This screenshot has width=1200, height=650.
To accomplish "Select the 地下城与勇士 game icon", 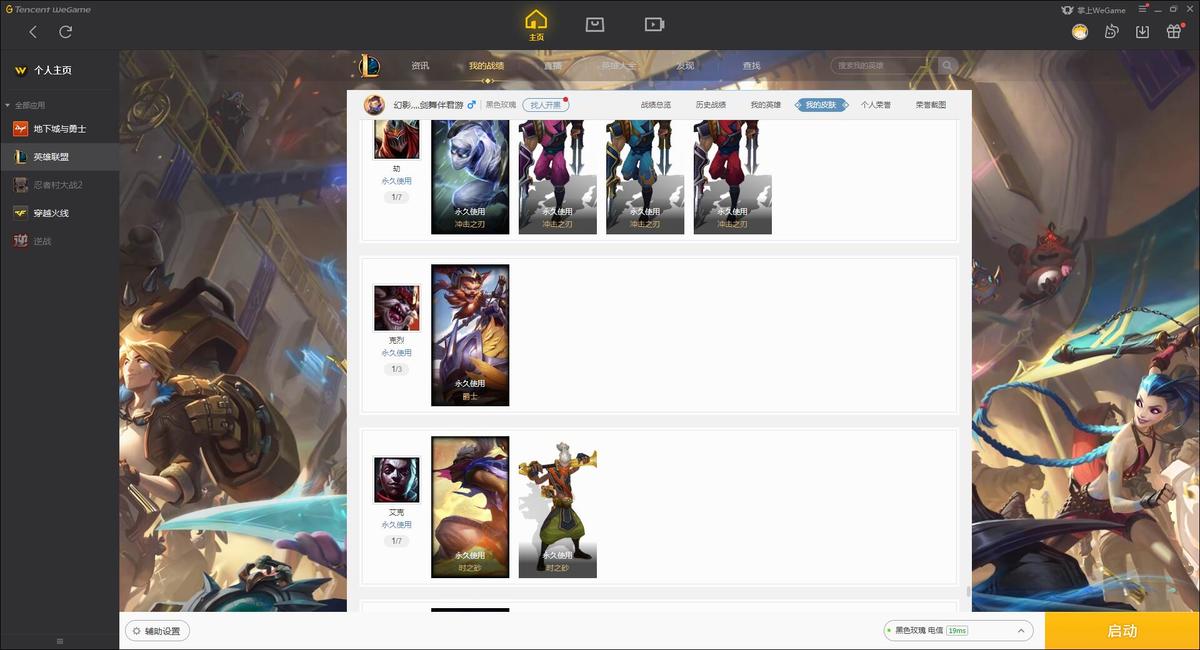I will [x=20, y=129].
